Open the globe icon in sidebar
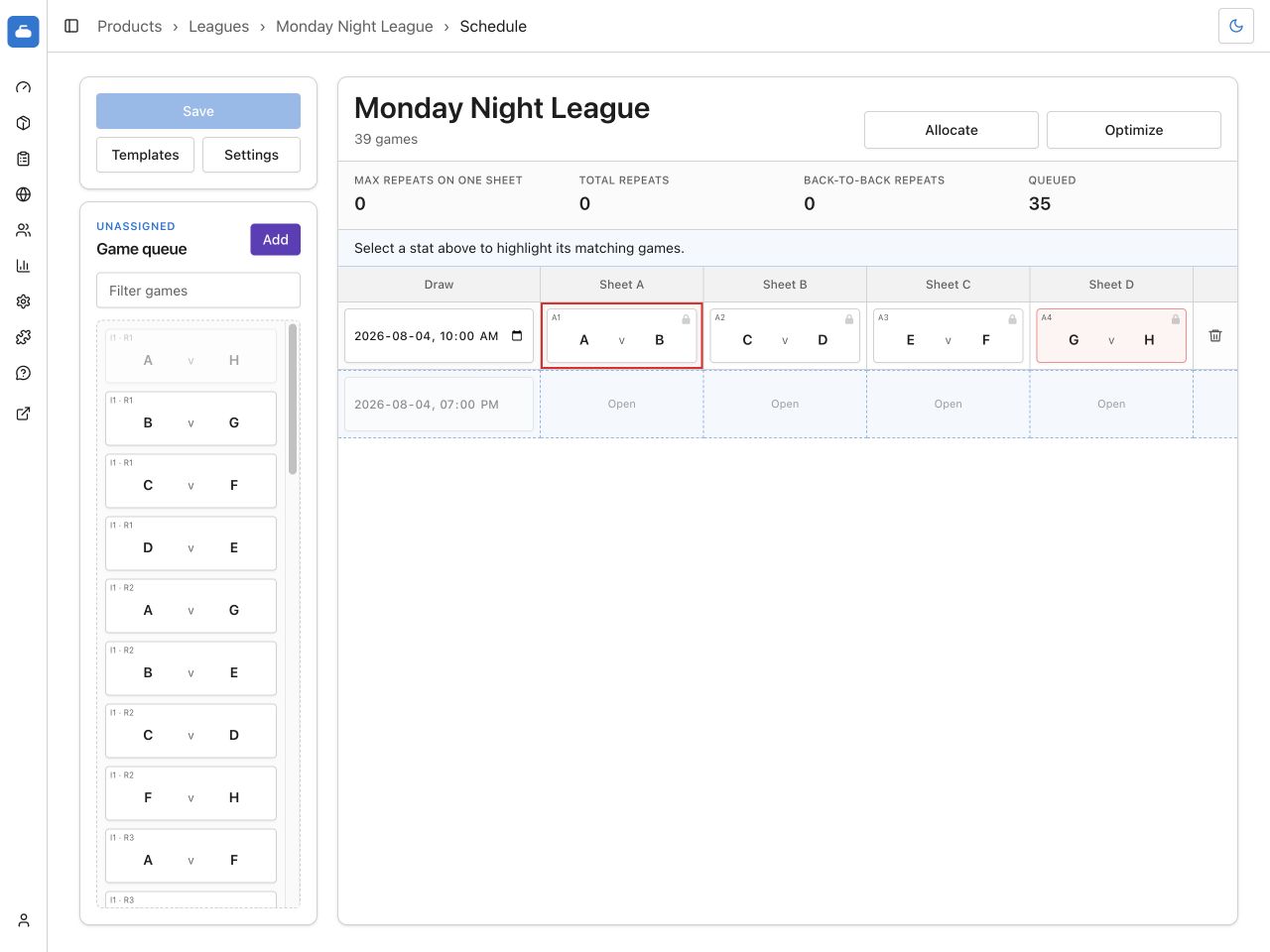Viewport: 1270px width, 952px height. point(24,194)
